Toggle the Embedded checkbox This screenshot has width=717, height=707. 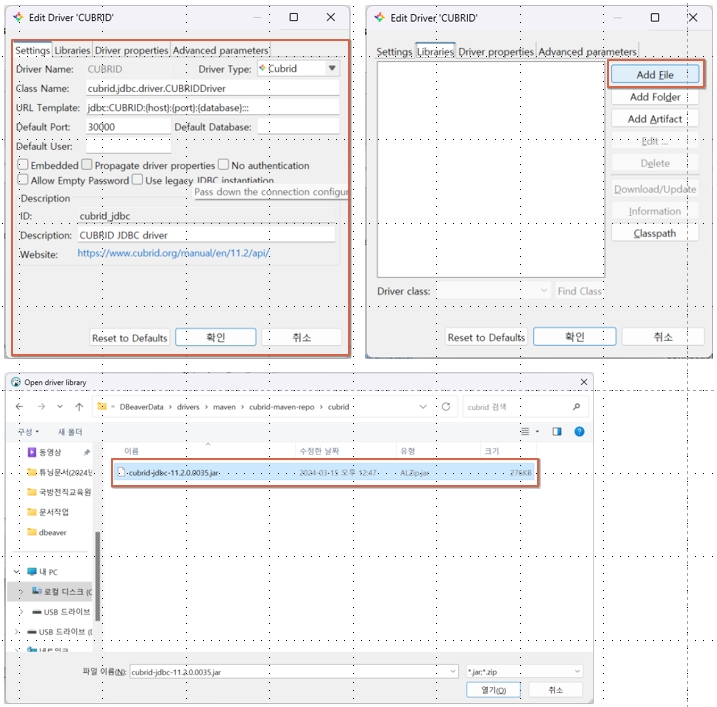point(22,164)
